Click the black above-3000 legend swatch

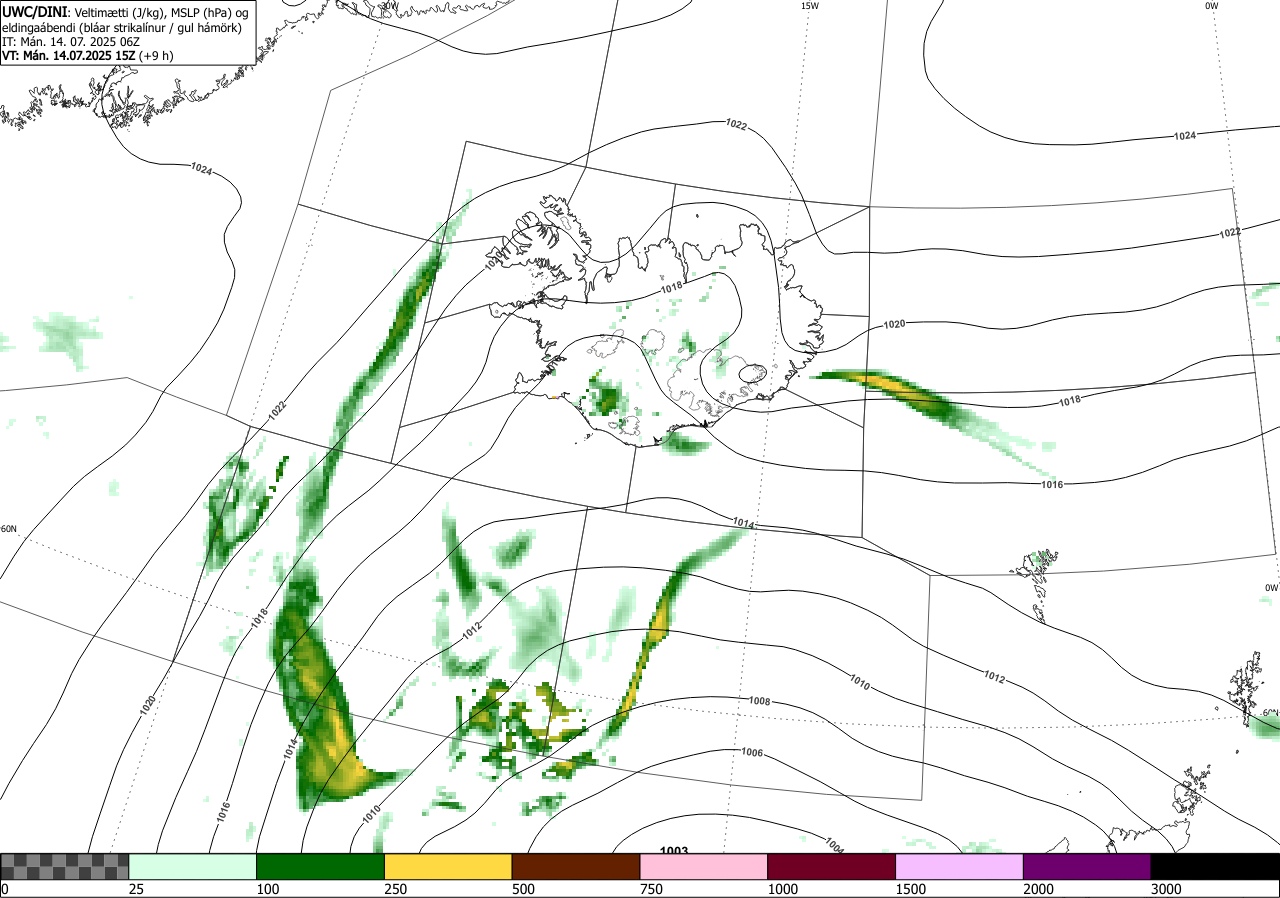(1215, 866)
